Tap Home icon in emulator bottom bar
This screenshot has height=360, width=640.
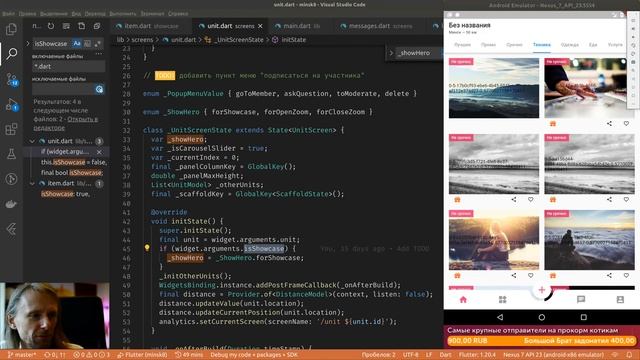[x=463, y=300]
